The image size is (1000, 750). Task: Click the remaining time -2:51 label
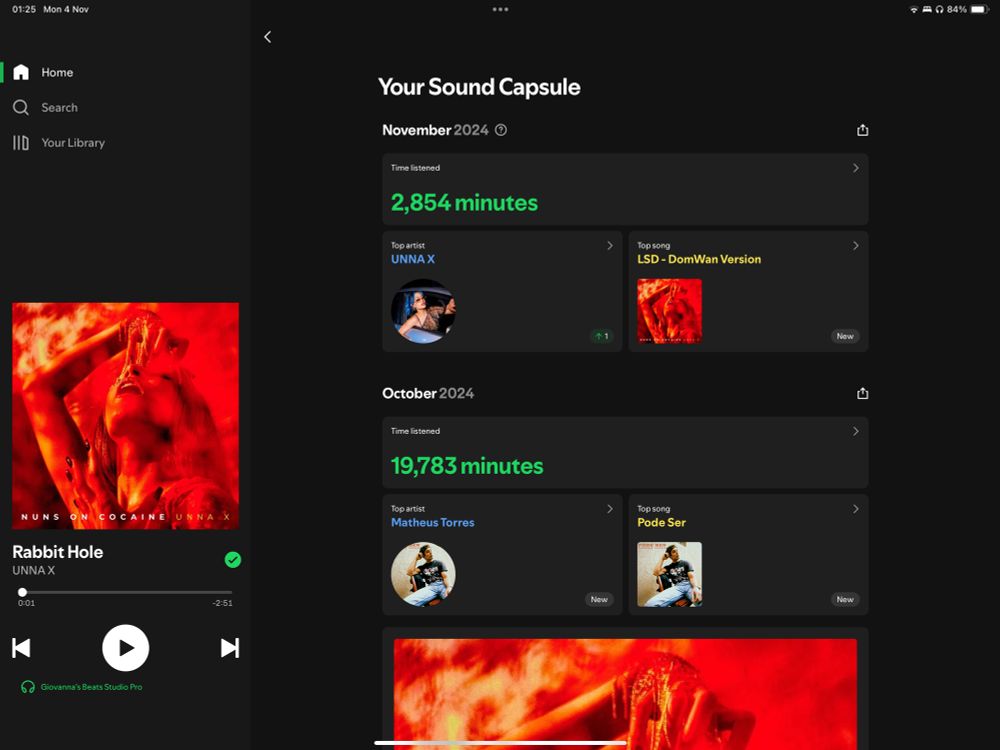(x=223, y=603)
